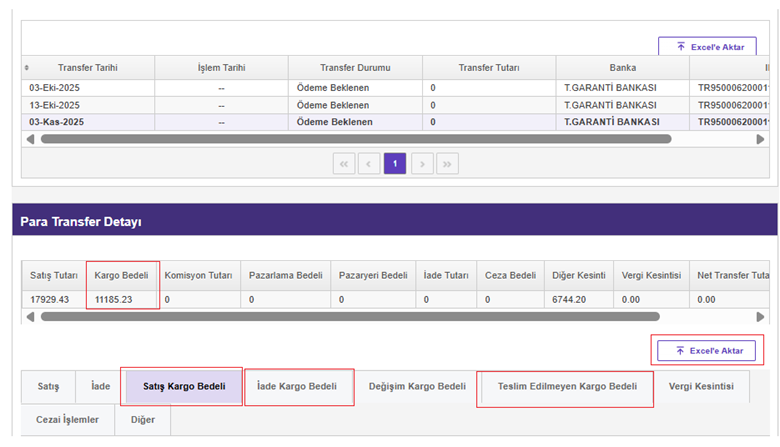Switch to İade Kargo Bedeli tab
This screenshot has height=447, width=780.
coord(298,387)
